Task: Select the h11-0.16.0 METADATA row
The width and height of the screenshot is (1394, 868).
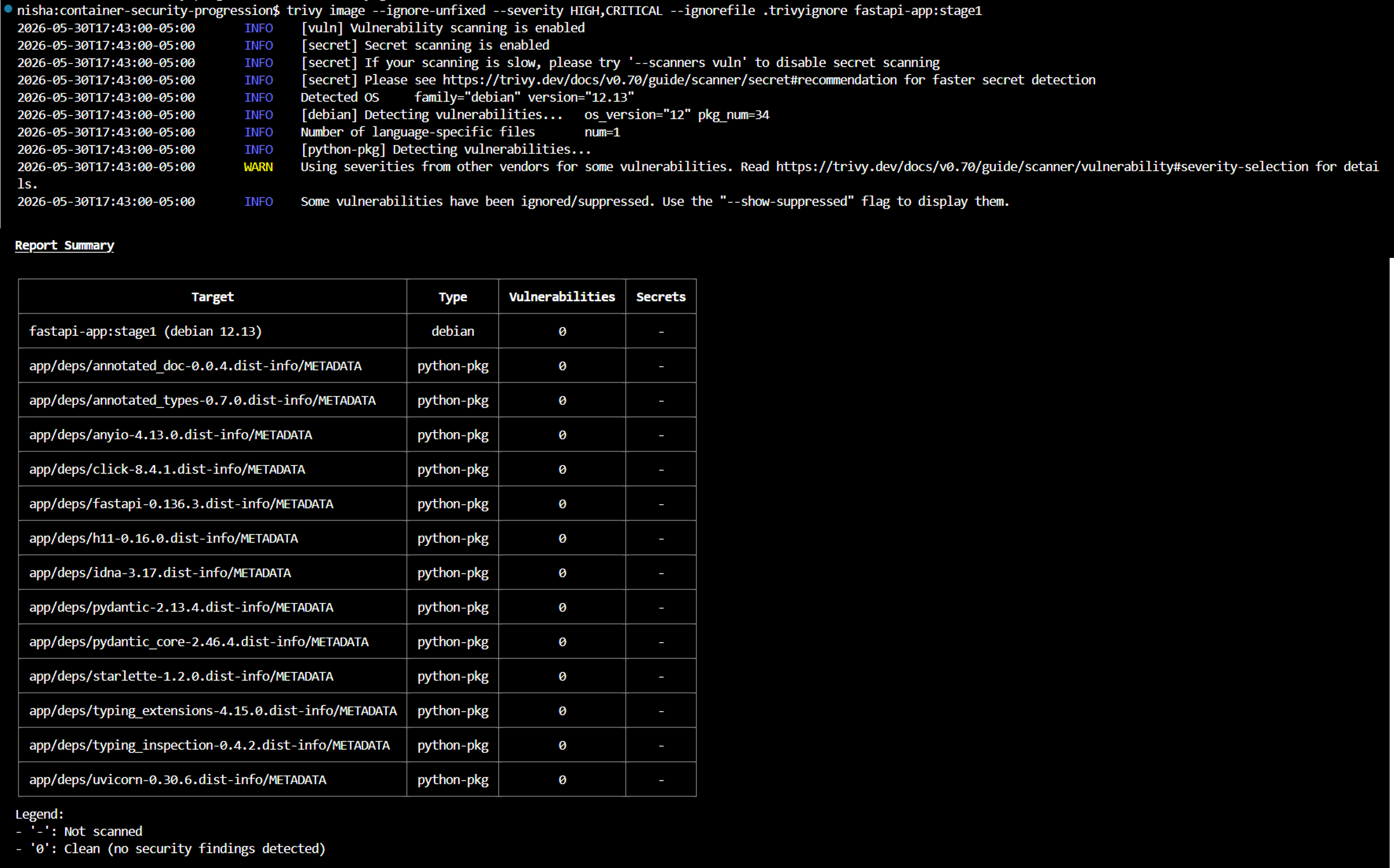Action: point(357,538)
